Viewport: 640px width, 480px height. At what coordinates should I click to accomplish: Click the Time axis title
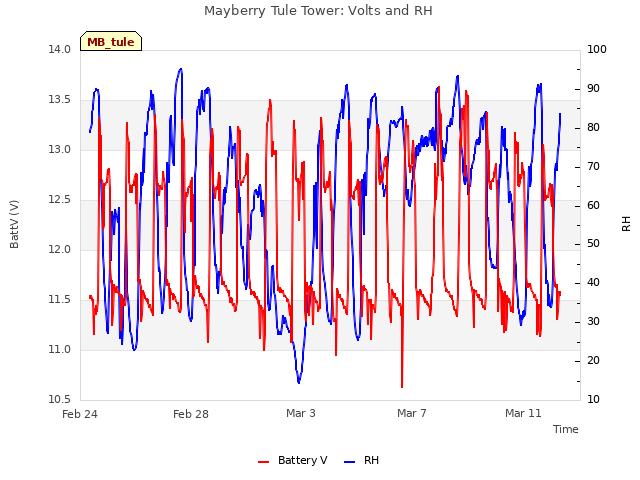[566, 429]
